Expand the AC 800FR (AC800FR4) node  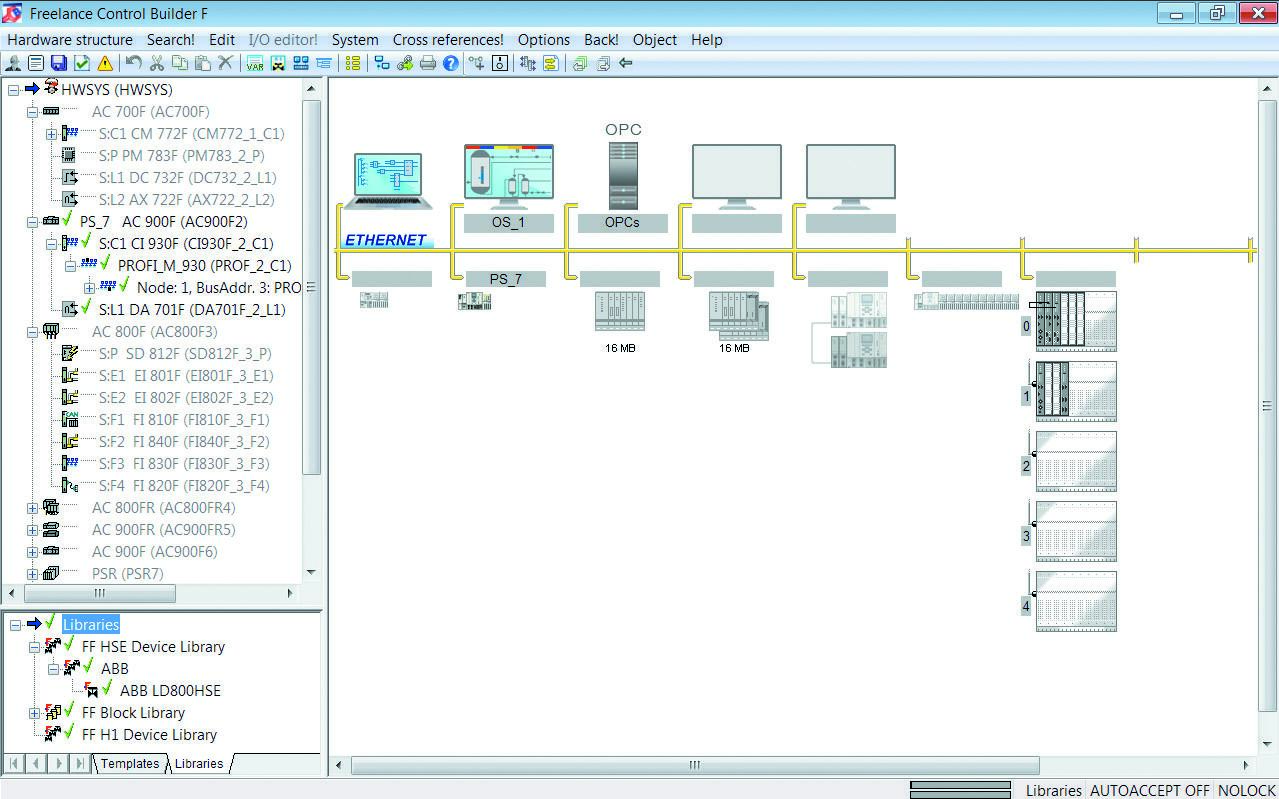point(33,508)
